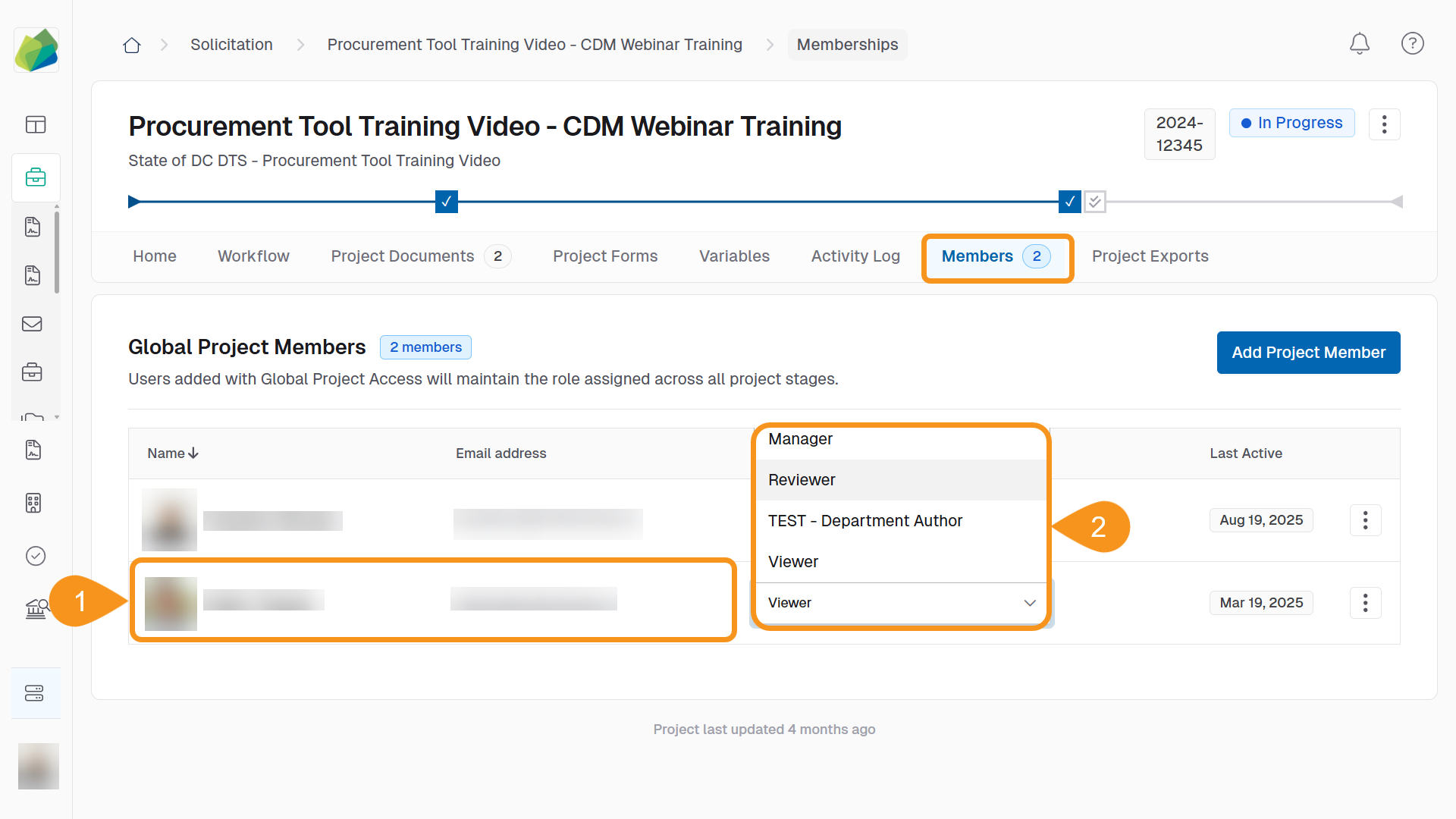Select Reviewer from the role options list

click(x=802, y=479)
